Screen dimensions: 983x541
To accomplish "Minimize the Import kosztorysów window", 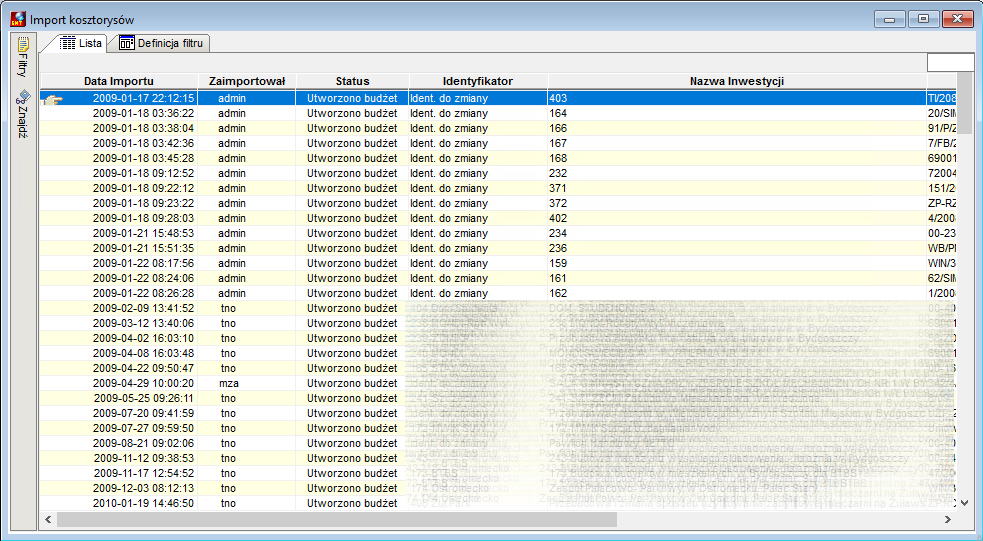I will (890, 19).
